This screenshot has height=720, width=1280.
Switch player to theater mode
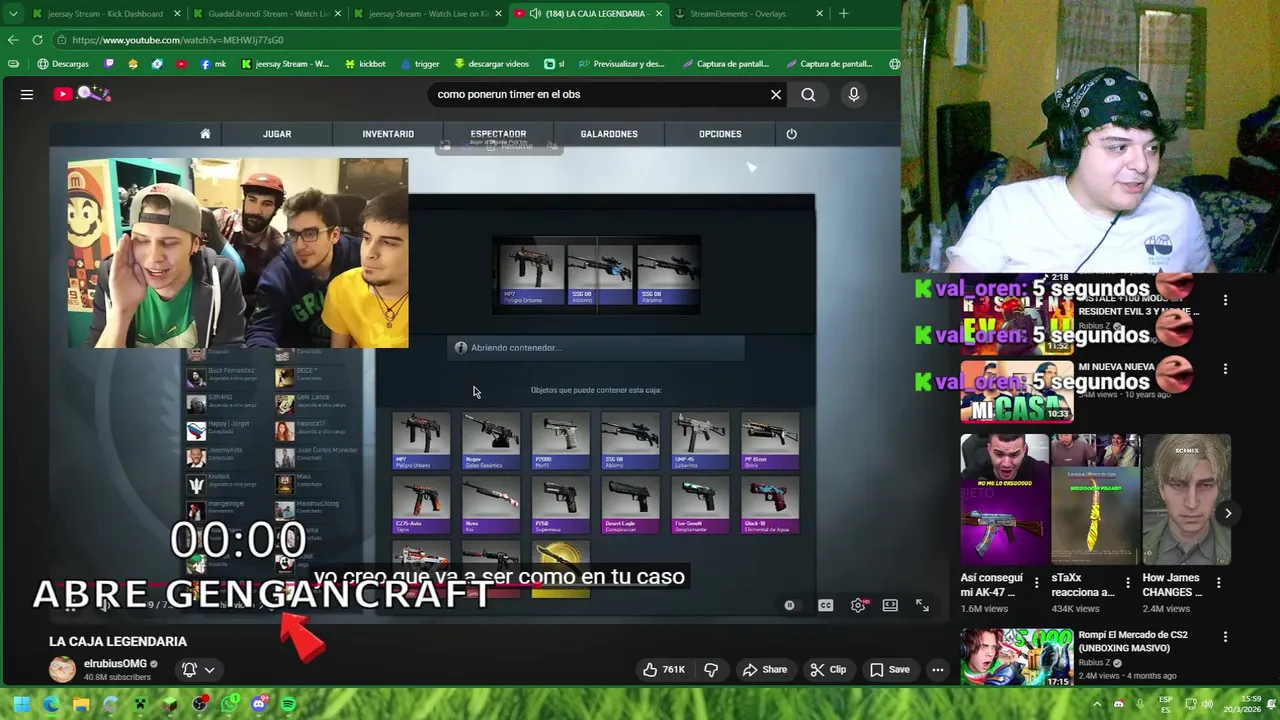pos(890,605)
